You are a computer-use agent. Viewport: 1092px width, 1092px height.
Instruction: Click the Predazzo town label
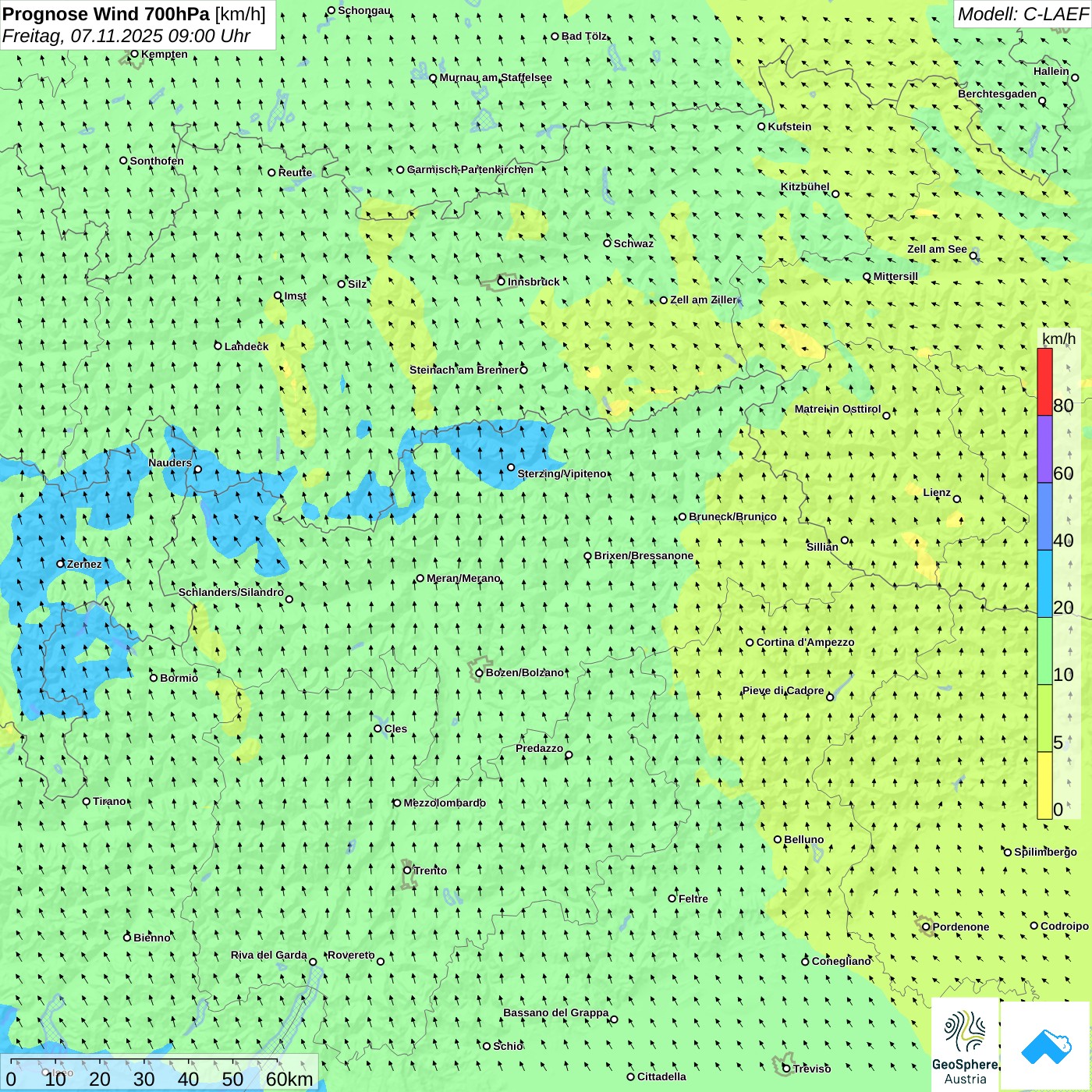[539, 748]
